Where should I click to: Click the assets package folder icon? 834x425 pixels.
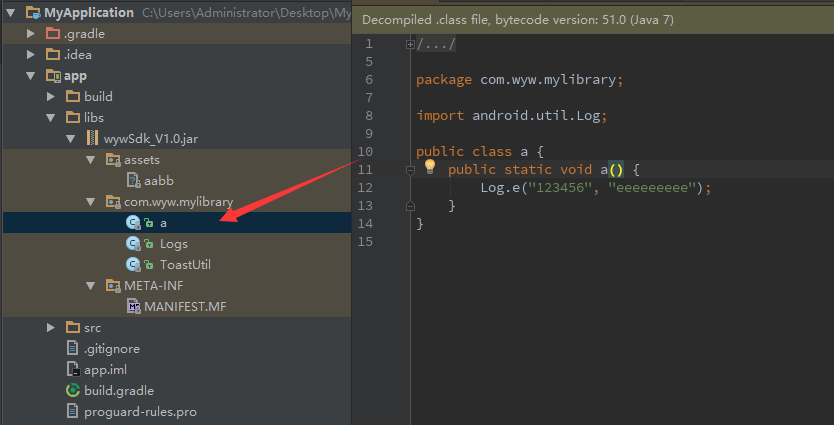[113, 160]
